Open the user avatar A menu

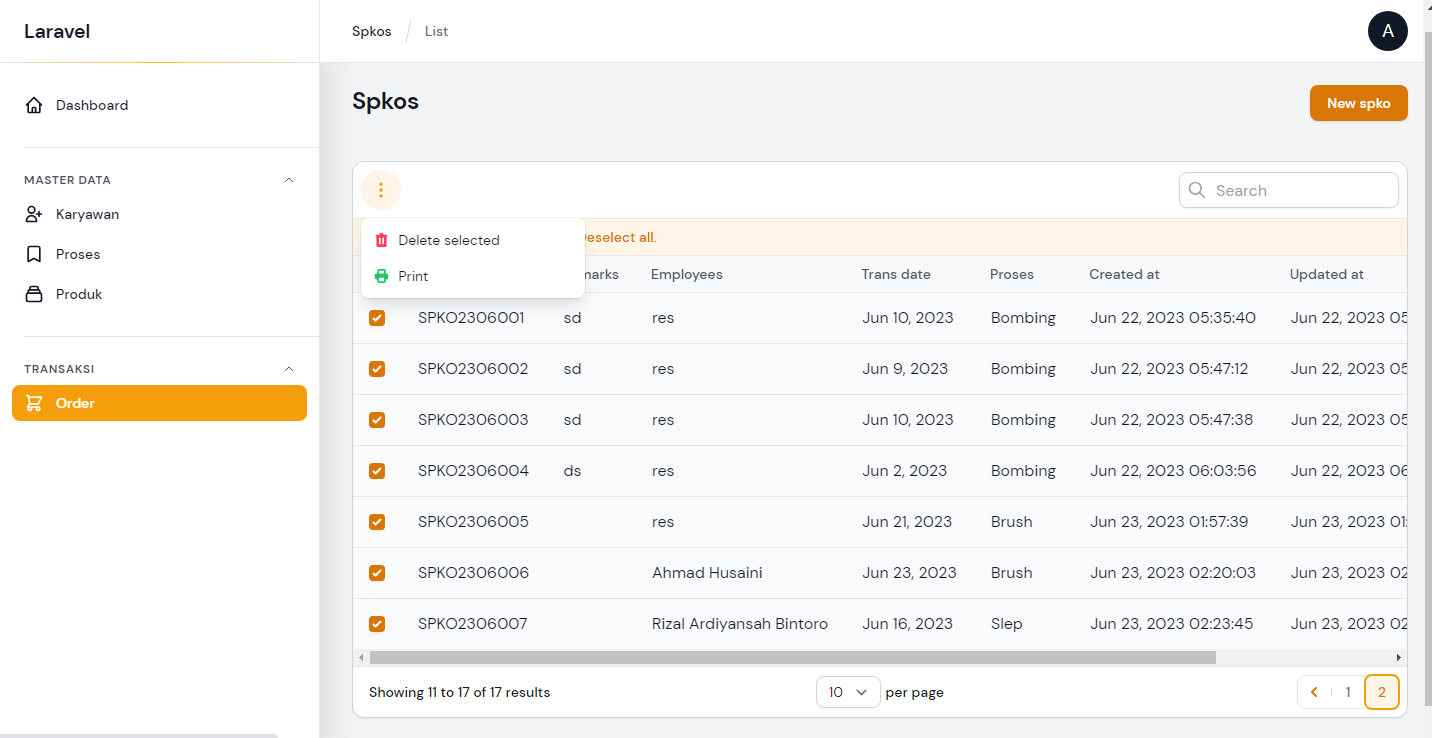[1388, 31]
